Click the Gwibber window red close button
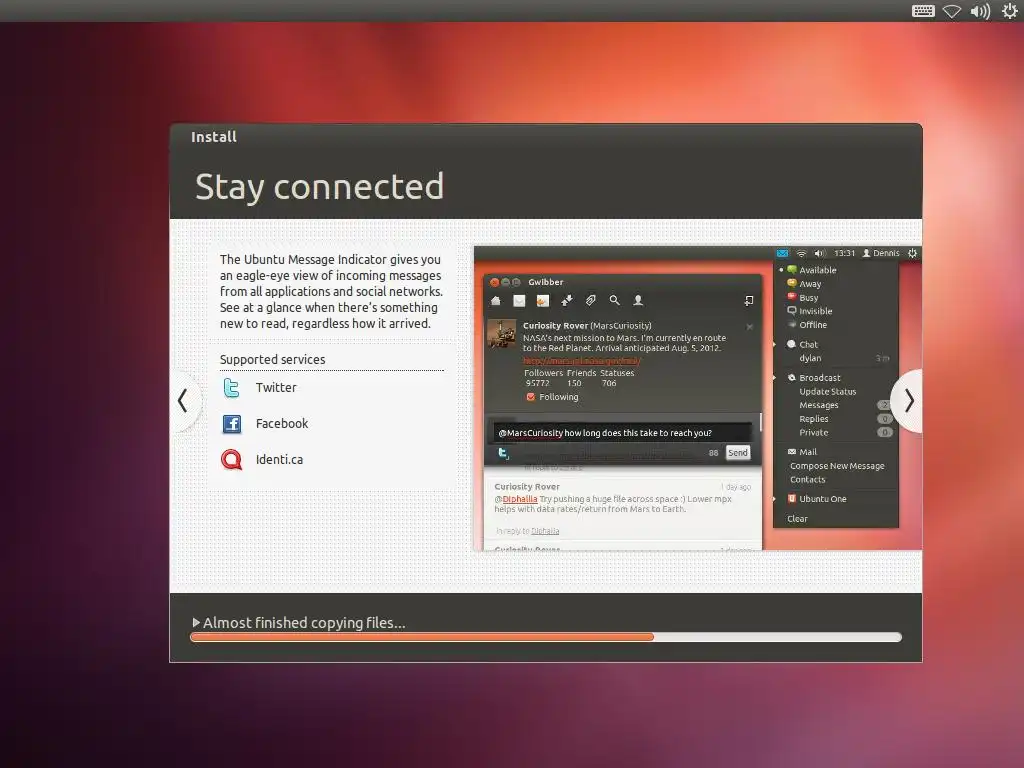Image resolution: width=1024 pixels, height=768 pixels. coord(494,282)
